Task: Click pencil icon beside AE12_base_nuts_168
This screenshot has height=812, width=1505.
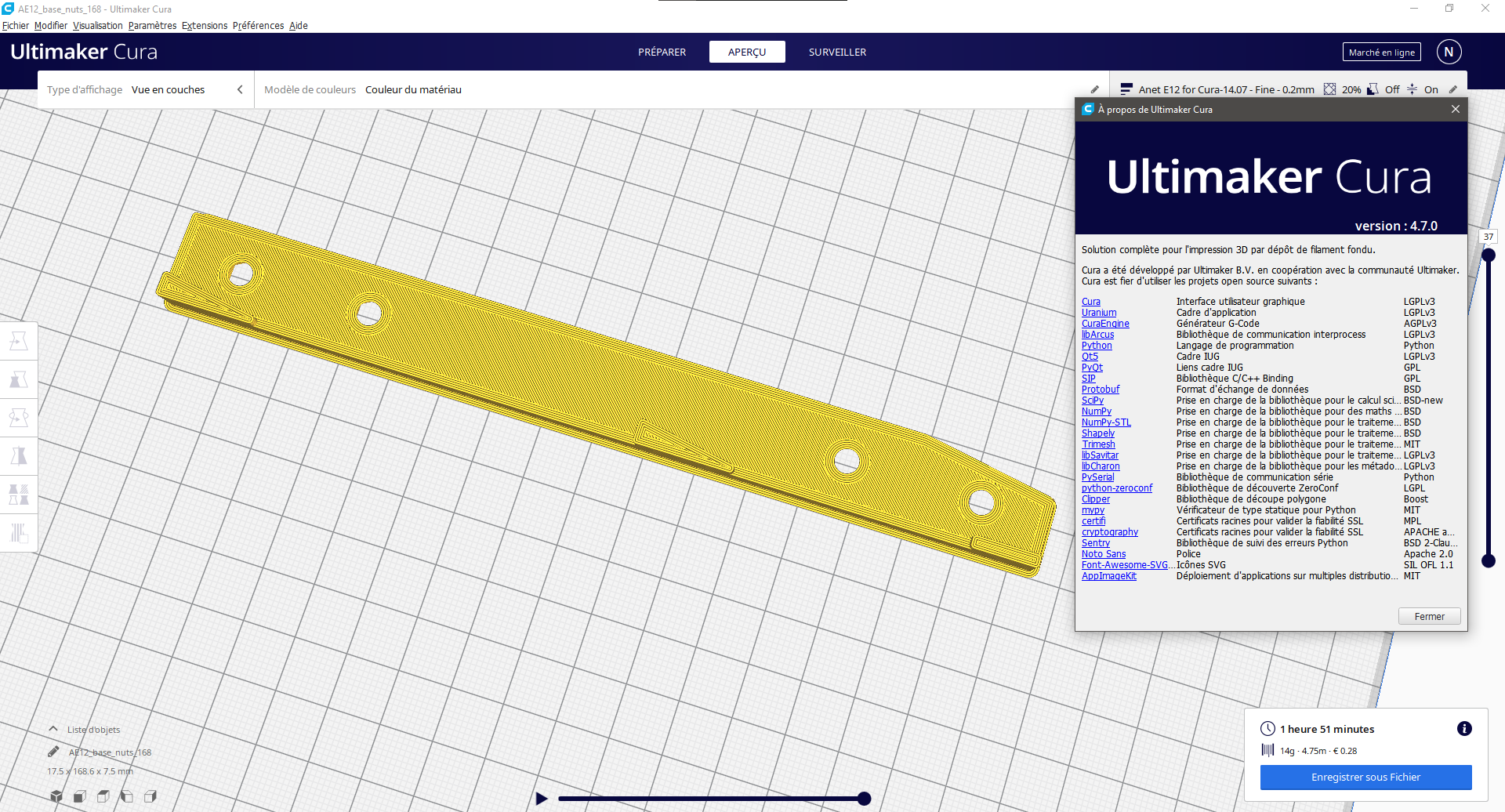Action: (53, 752)
